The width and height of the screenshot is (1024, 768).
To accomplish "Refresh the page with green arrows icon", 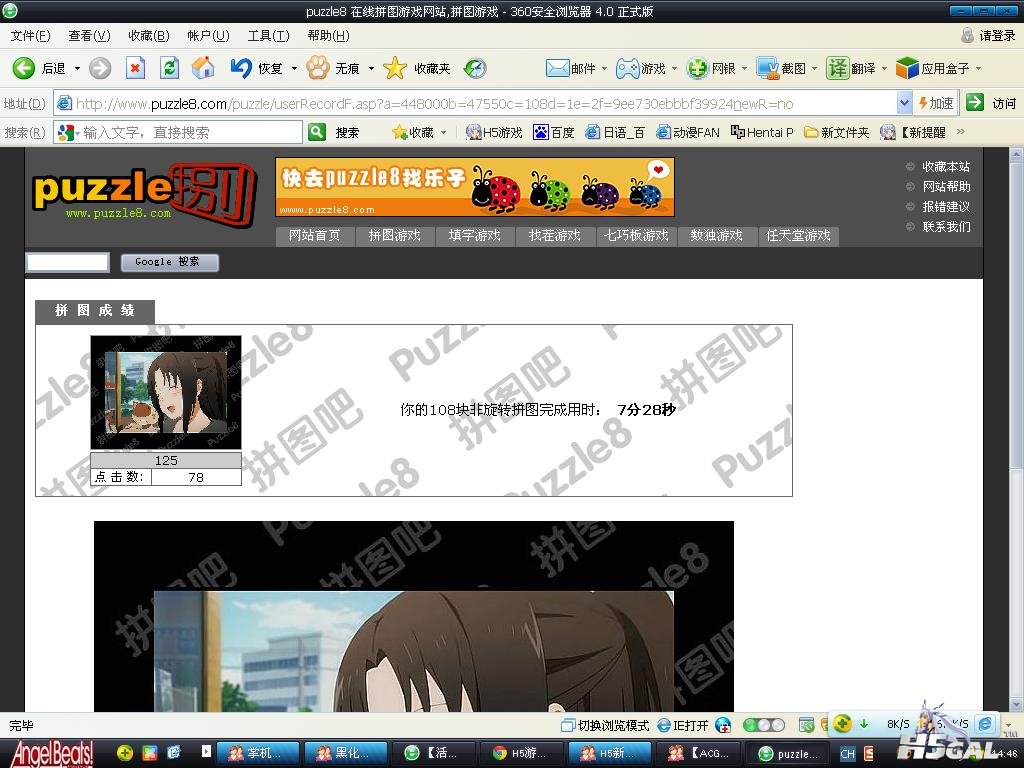I will click(x=170, y=68).
